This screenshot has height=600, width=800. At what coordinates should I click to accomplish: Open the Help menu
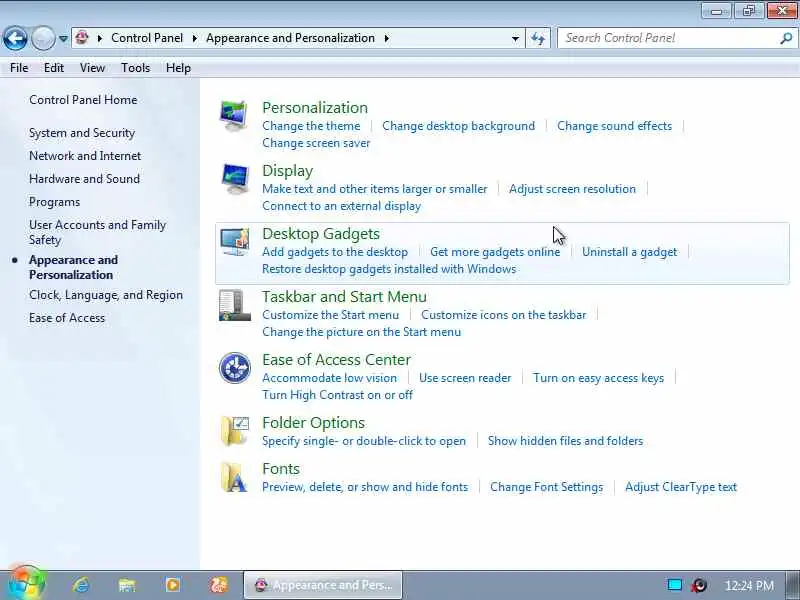pyautogui.click(x=178, y=68)
